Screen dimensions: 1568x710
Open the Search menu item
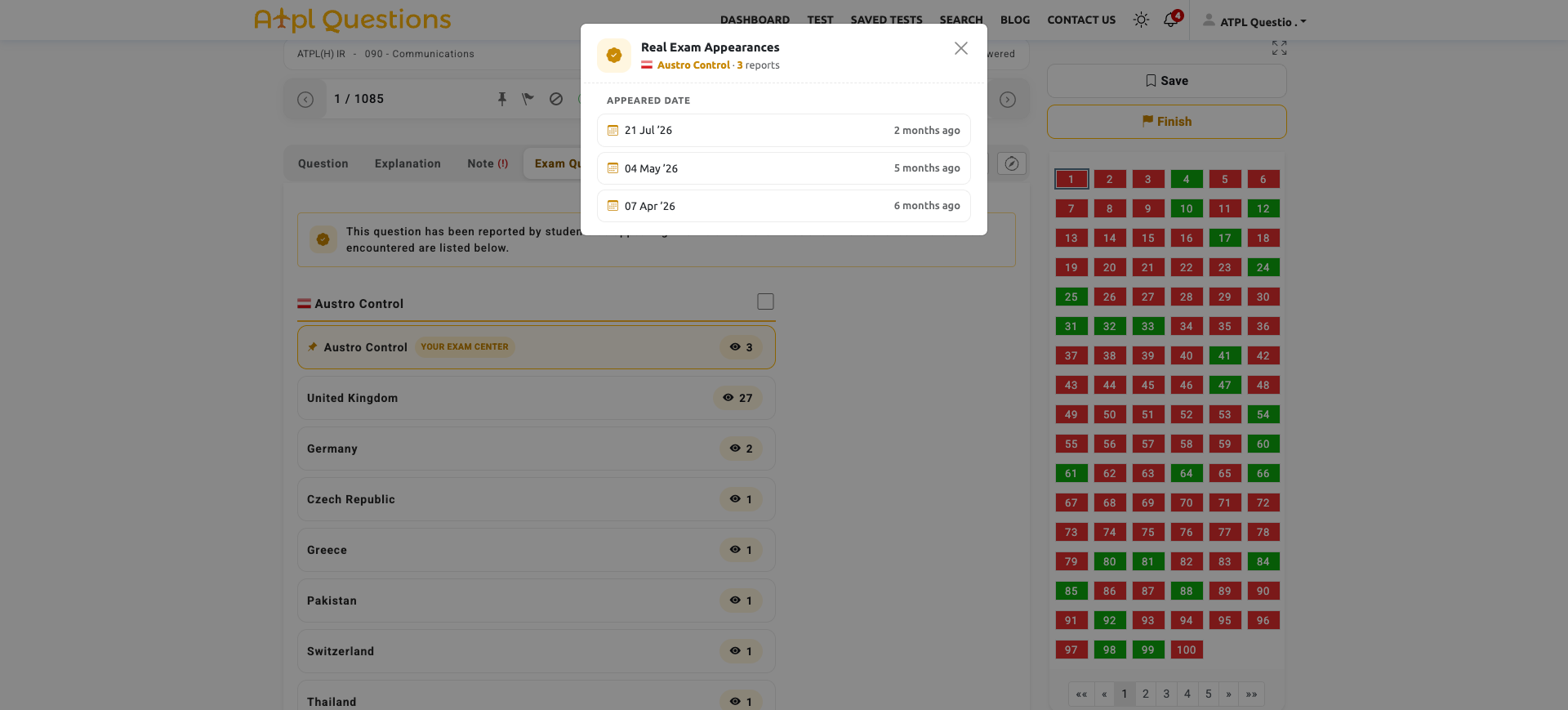coord(961,20)
